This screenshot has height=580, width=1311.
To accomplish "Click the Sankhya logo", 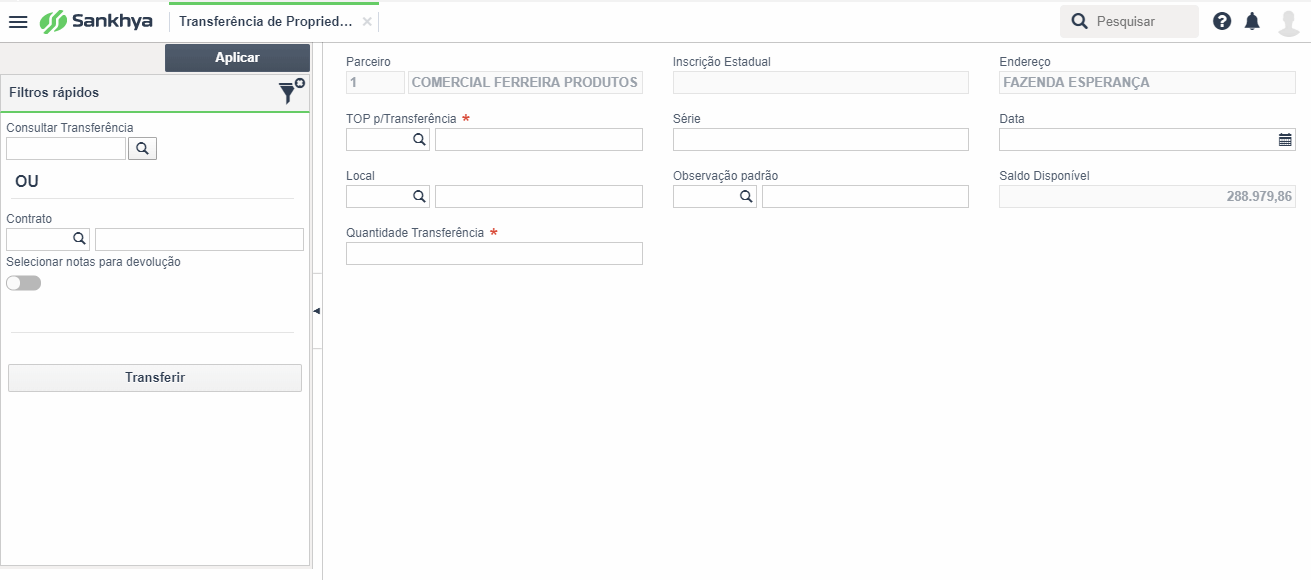I will tap(96, 21).
